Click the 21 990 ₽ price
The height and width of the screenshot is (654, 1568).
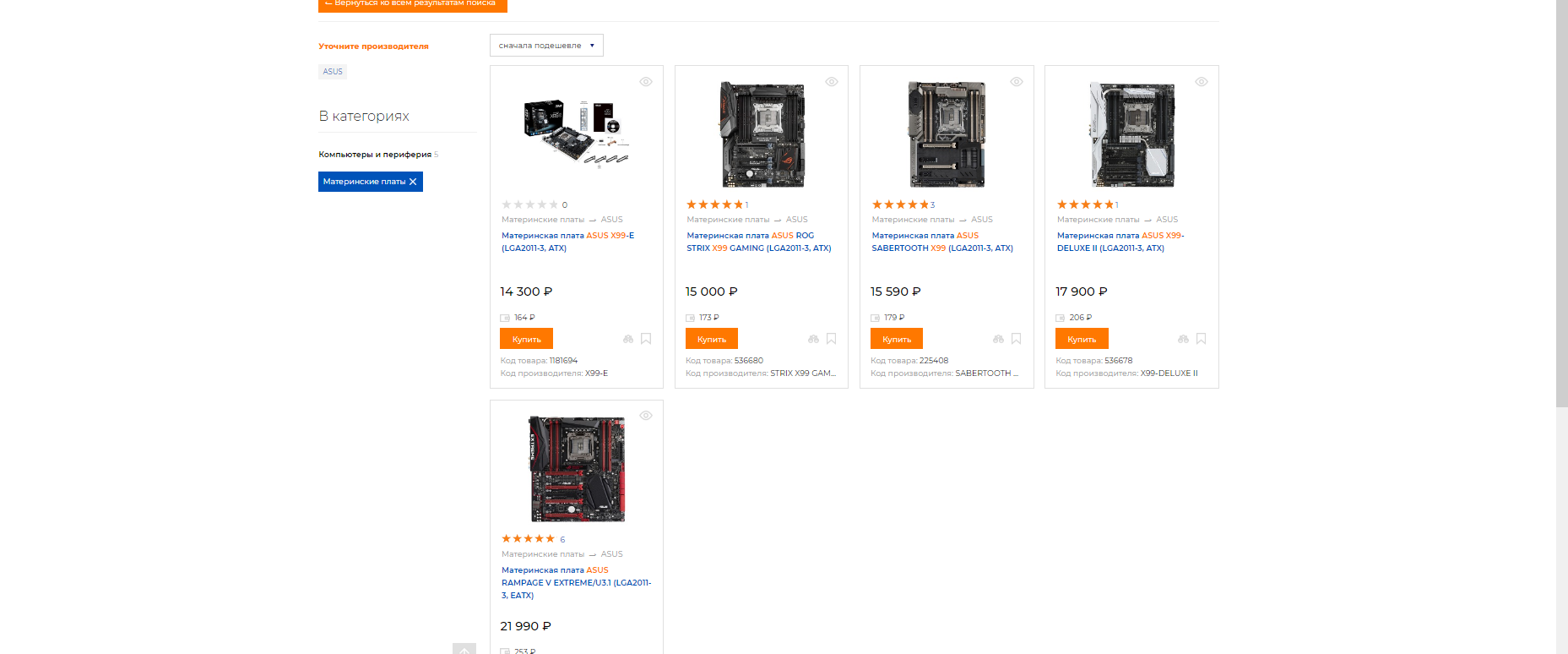click(x=526, y=626)
